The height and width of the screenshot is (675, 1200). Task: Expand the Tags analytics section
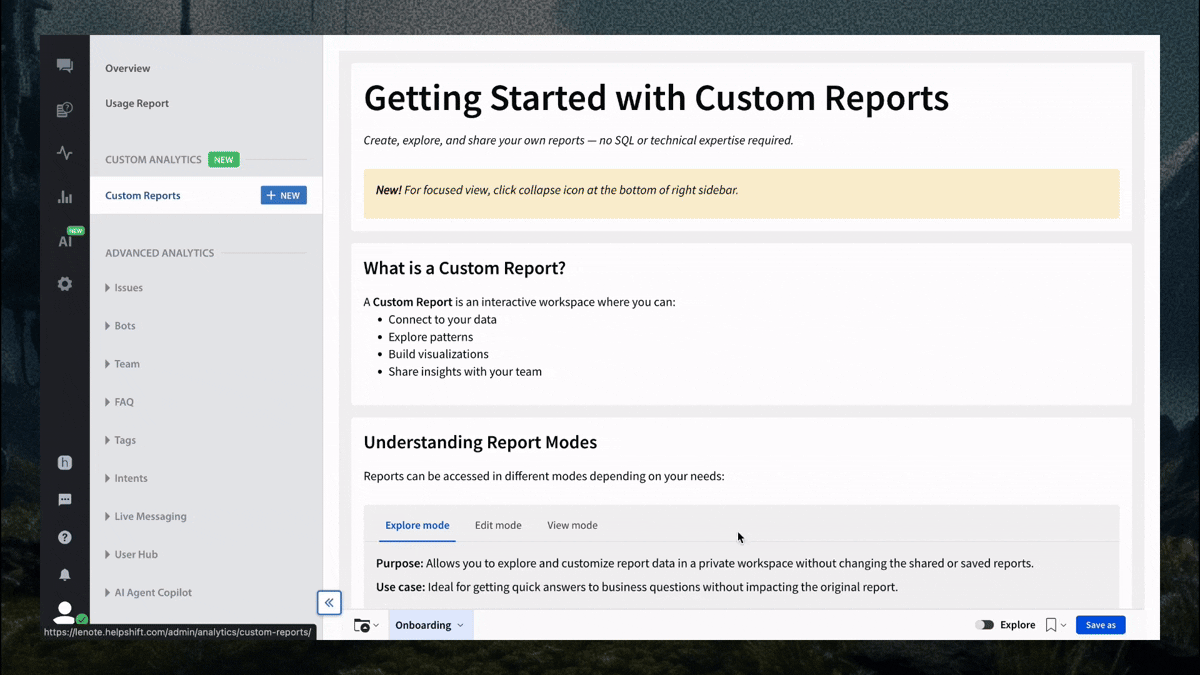(x=120, y=440)
